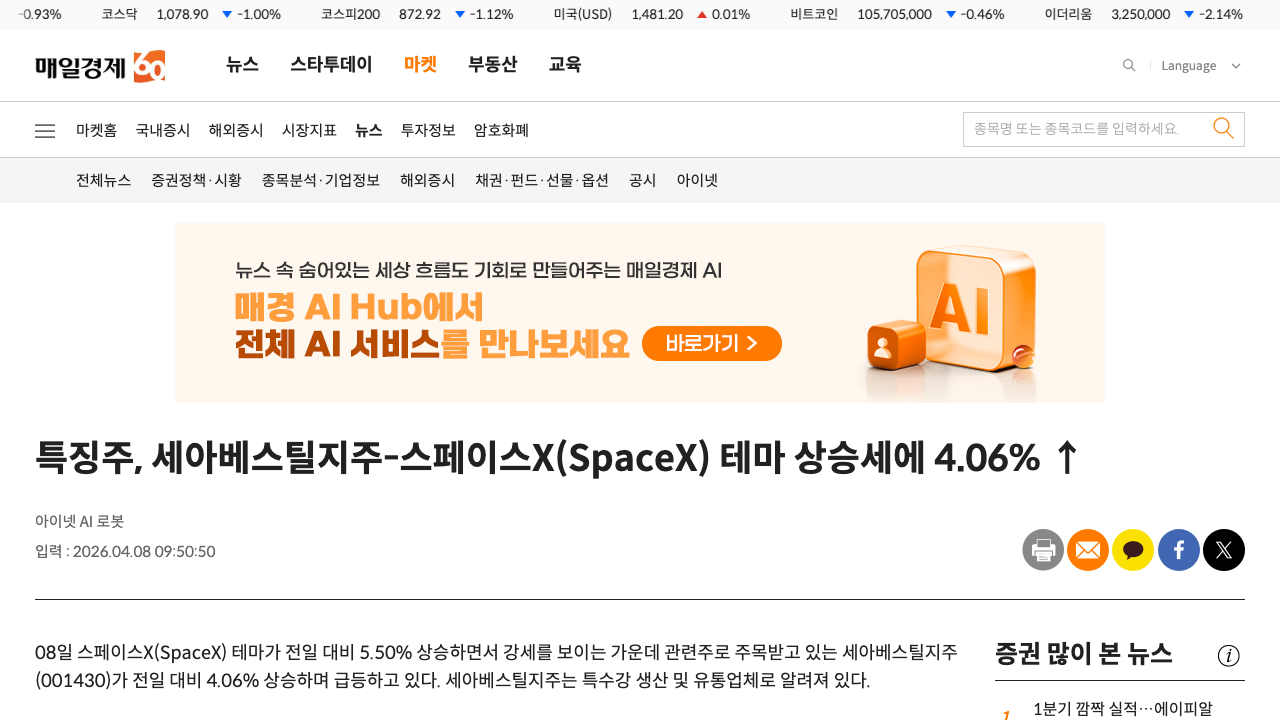This screenshot has width=1280, height=720.
Task: Open the hamburger menu beside 마켓홈
Action: [x=45, y=131]
